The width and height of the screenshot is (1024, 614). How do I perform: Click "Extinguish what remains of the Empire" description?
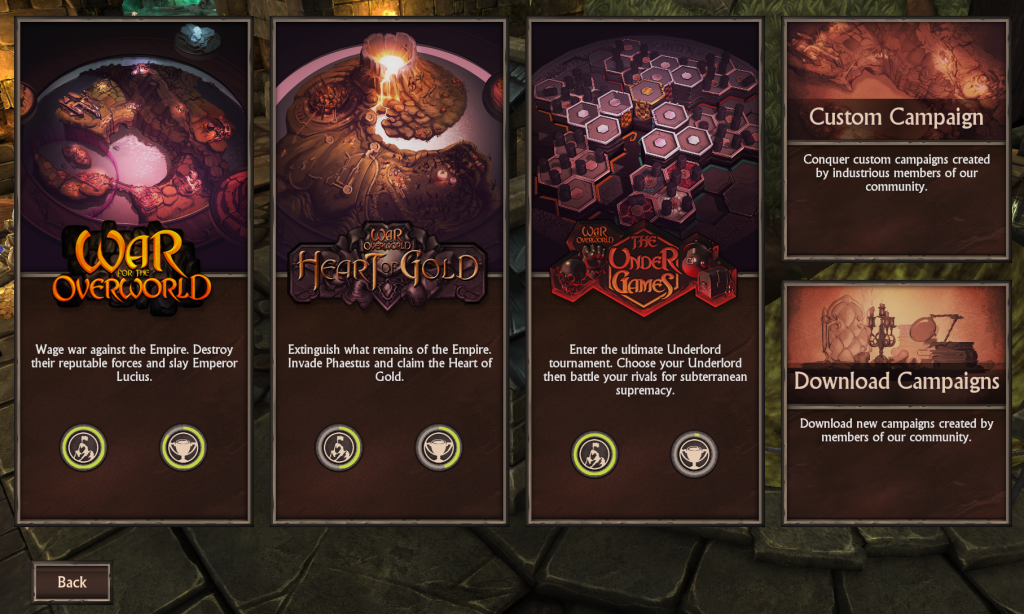[x=390, y=363]
